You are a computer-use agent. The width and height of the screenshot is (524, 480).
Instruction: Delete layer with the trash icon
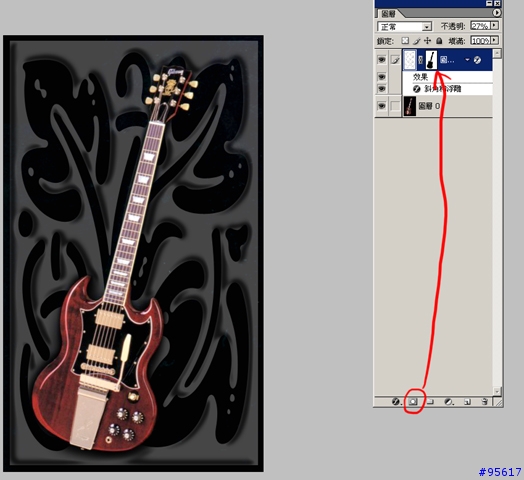[484, 401]
